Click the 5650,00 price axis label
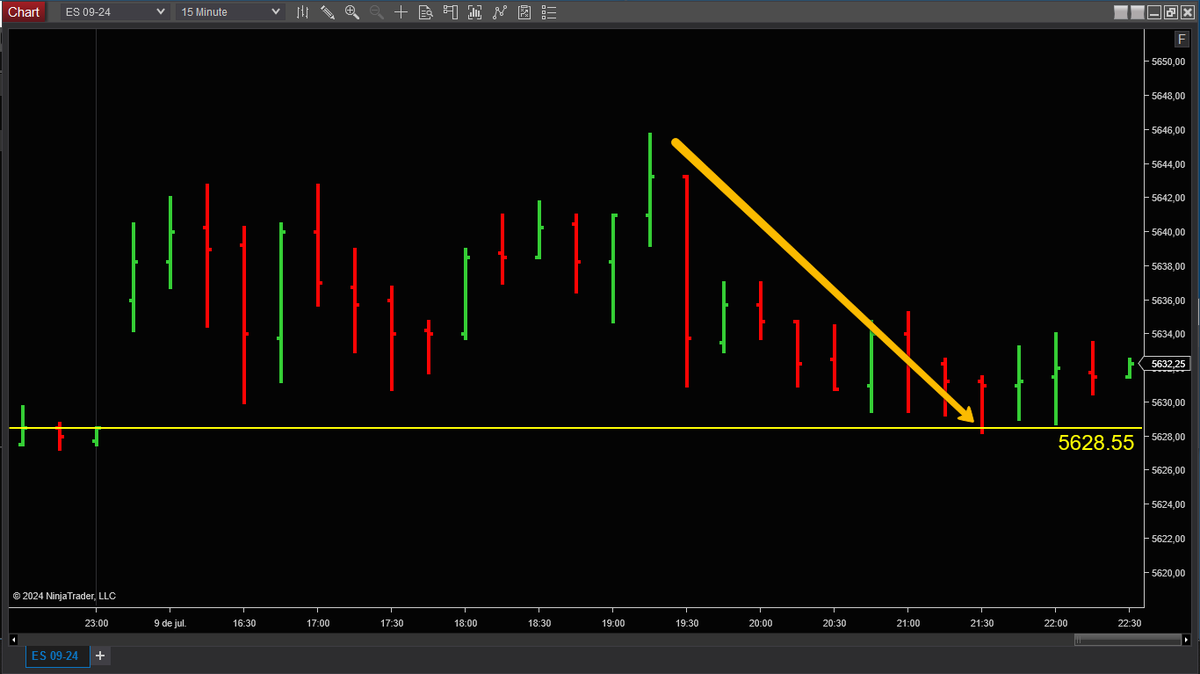The width and height of the screenshot is (1200, 674). [x=1167, y=62]
